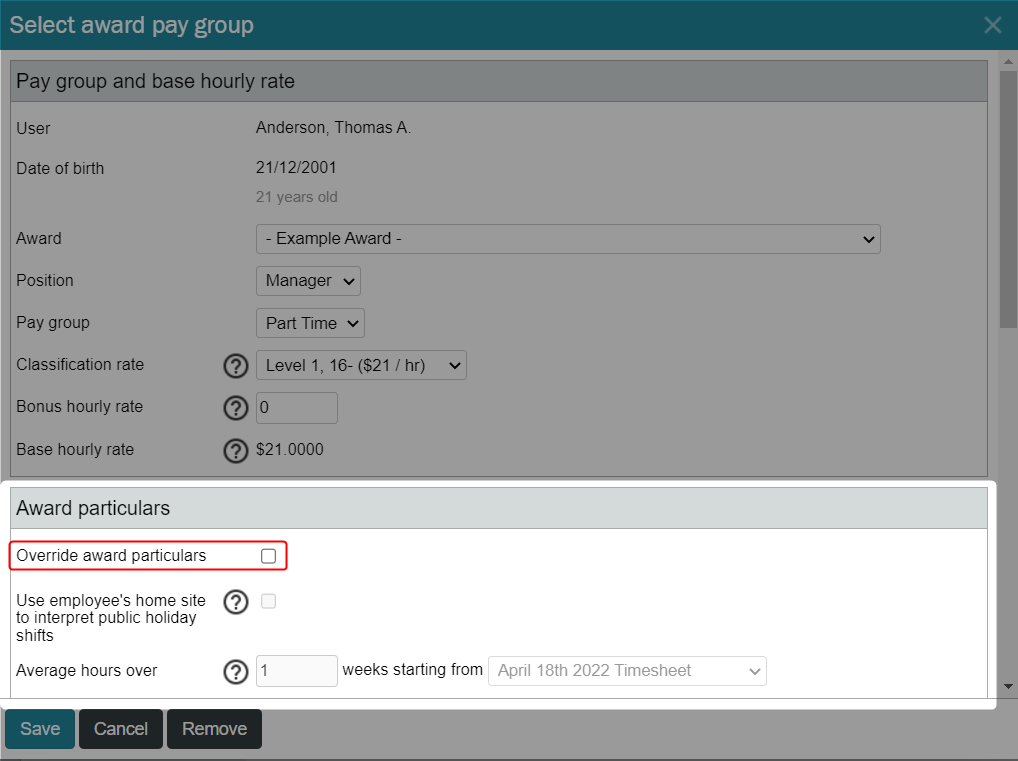Click the scrollbar up arrow

click(1008, 62)
